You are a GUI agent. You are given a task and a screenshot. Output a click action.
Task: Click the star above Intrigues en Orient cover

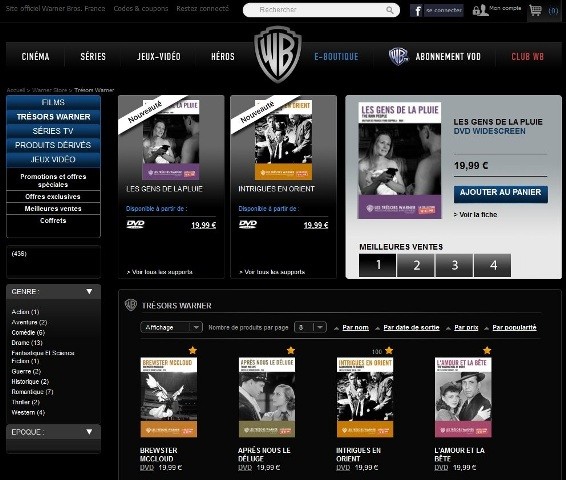(389, 350)
